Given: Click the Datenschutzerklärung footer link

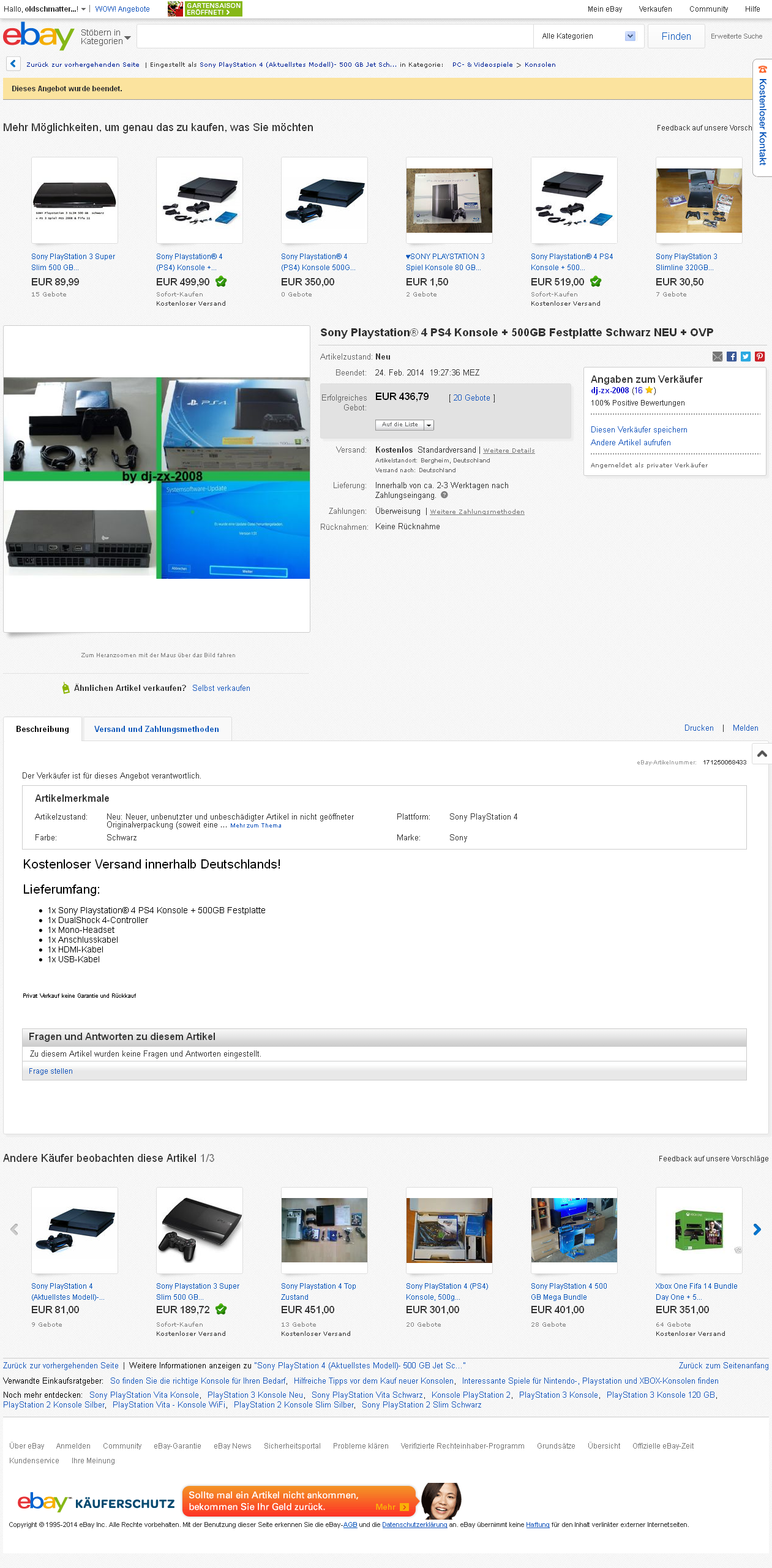Looking at the screenshot, I should pyautogui.click(x=414, y=1525).
